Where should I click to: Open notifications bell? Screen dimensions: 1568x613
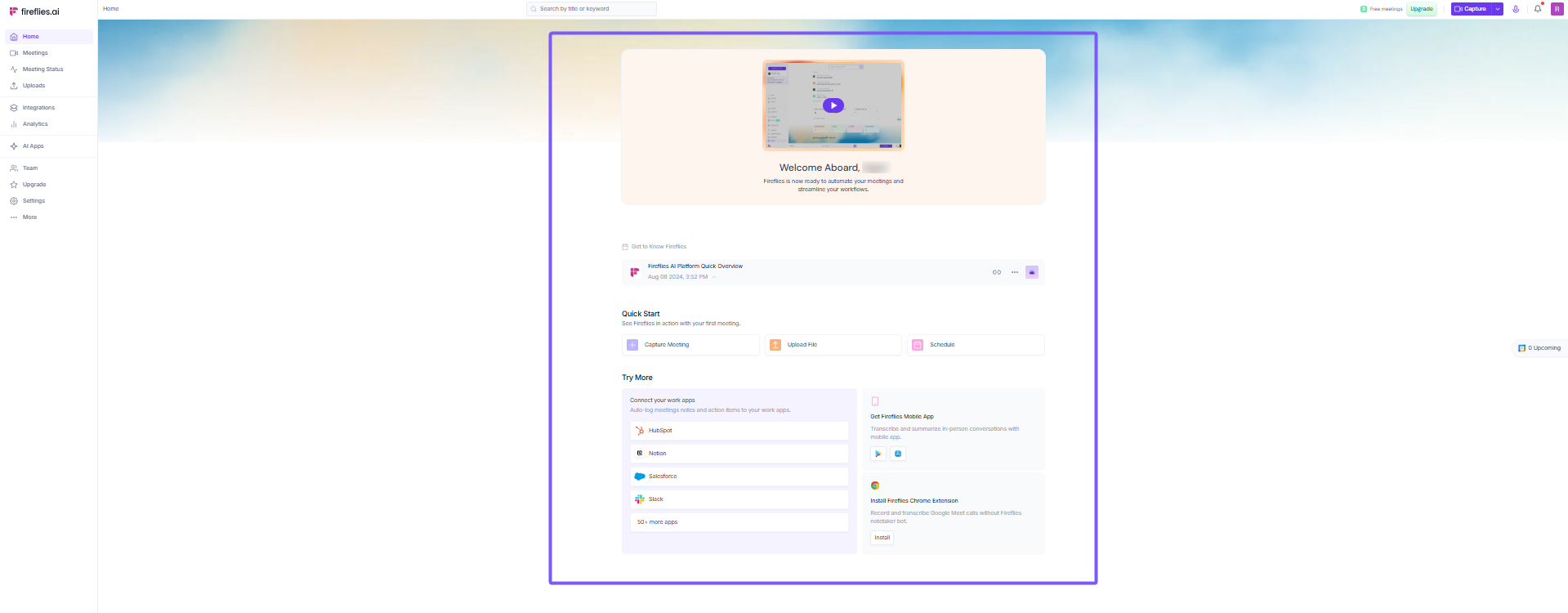pyautogui.click(x=1538, y=9)
